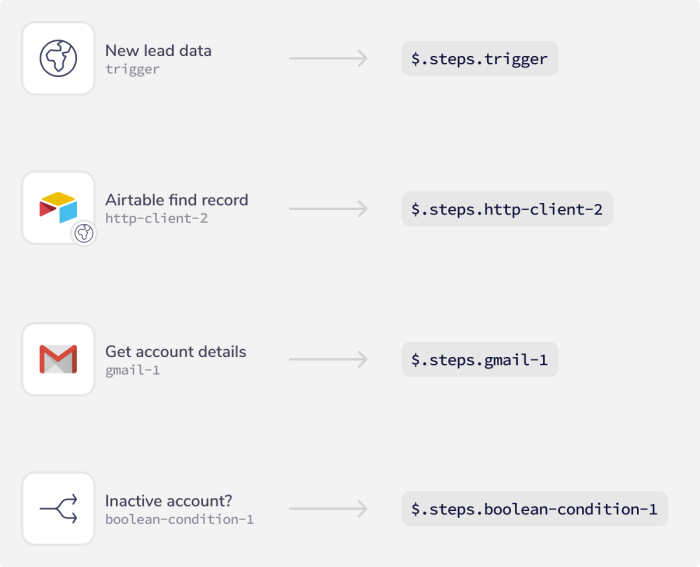The height and width of the screenshot is (567, 700).
Task: Click the "http-client-2" step name text
Action: coord(156,218)
